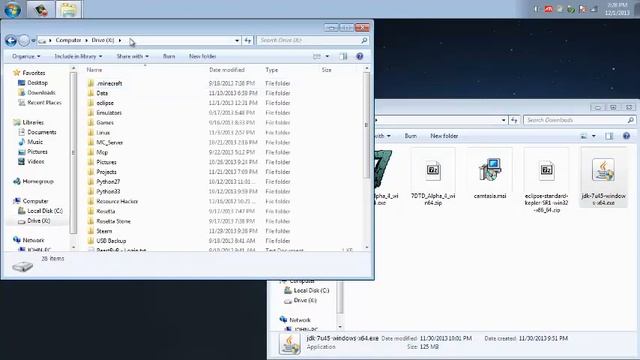Click the taskbar clock
The image size is (640, 360).
pos(617,9)
